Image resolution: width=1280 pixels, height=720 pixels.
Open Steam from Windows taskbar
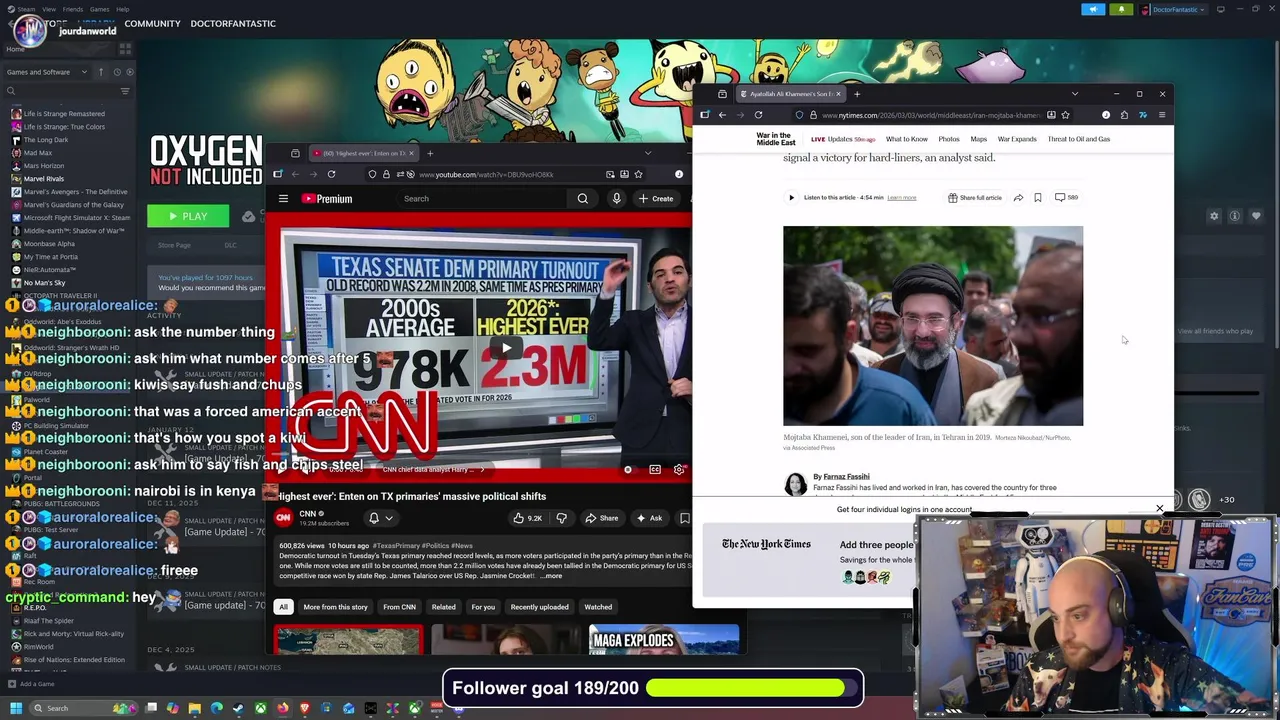click(238, 708)
